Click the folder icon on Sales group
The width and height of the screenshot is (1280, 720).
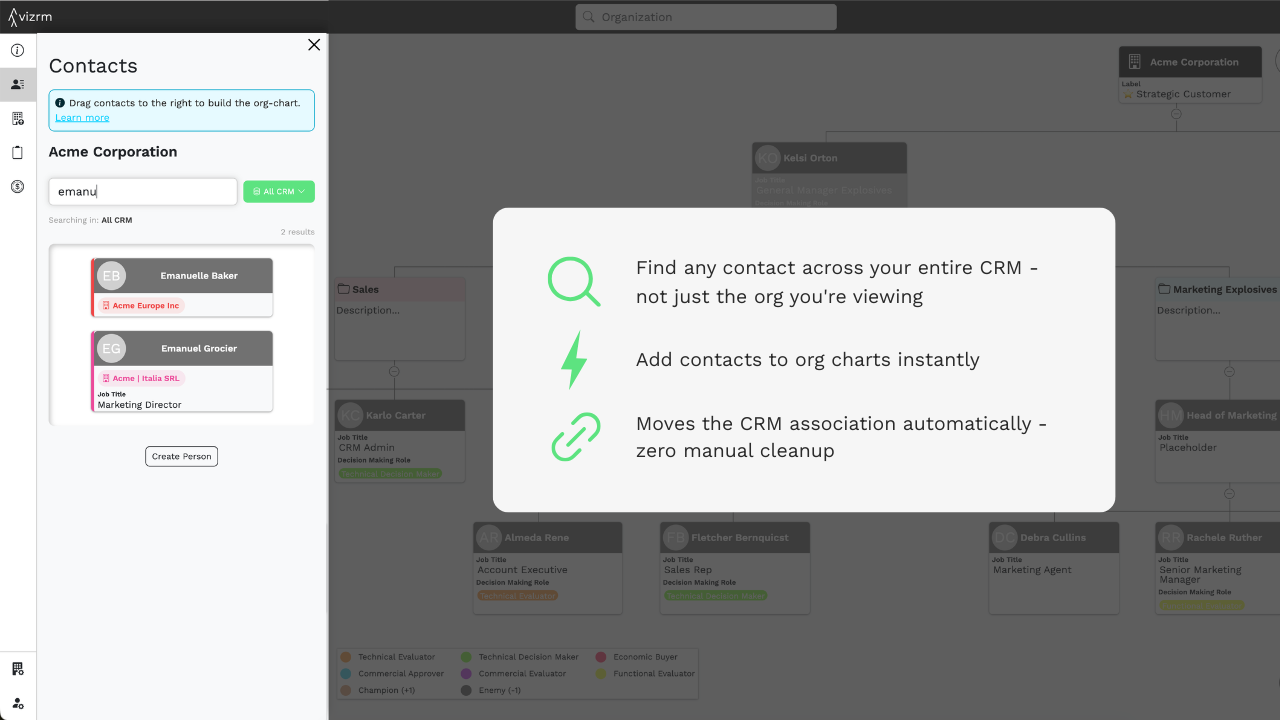tap(344, 289)
